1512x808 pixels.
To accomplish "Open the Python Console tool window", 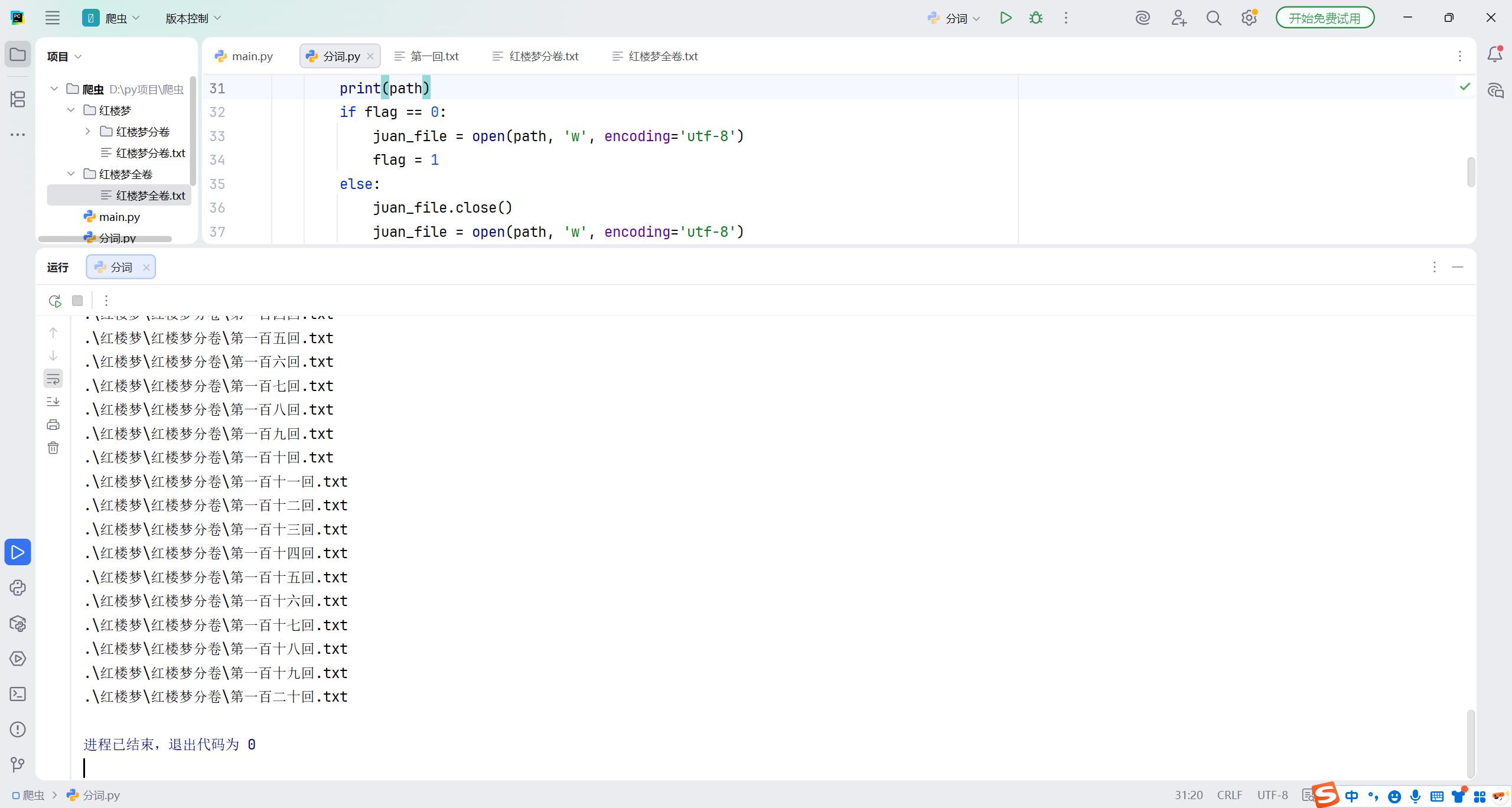I will point(18,588).
